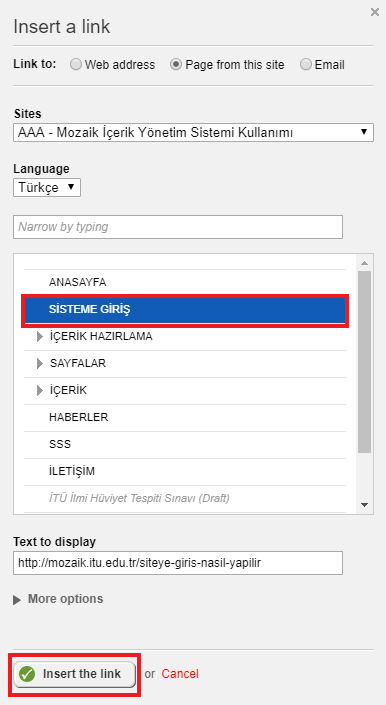This screenshot has width=386, height=705.
Task: Close the Insert a link dialog
Action: [x=374, y=13]
